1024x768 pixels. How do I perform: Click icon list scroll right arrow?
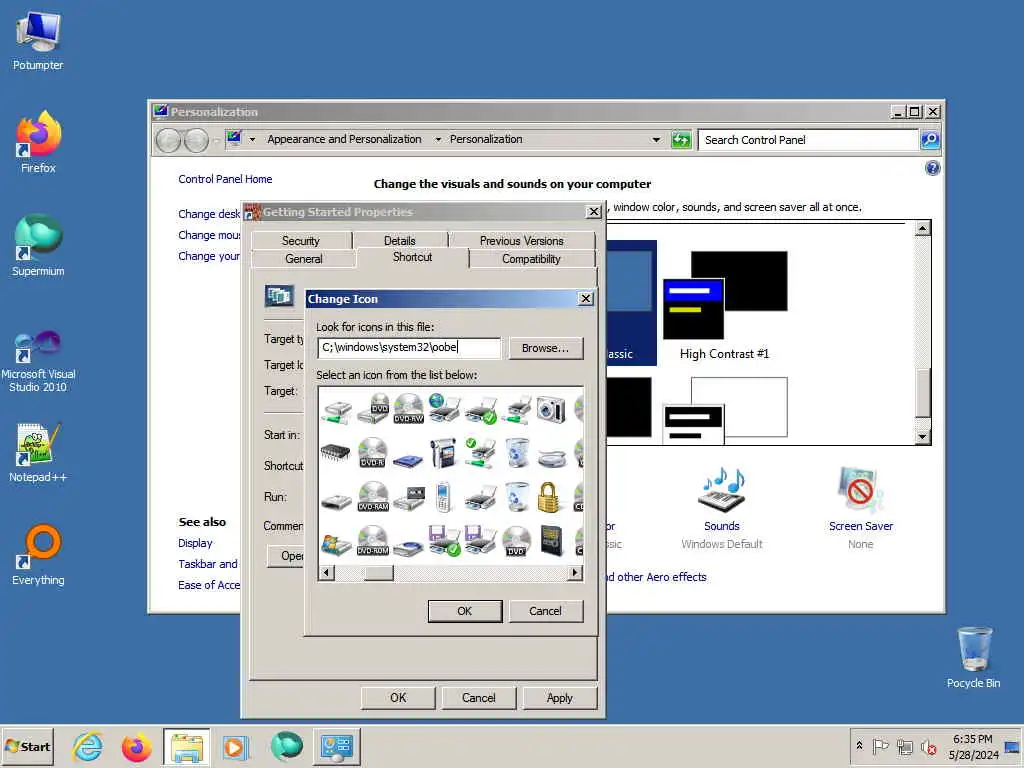click(575, 573)
